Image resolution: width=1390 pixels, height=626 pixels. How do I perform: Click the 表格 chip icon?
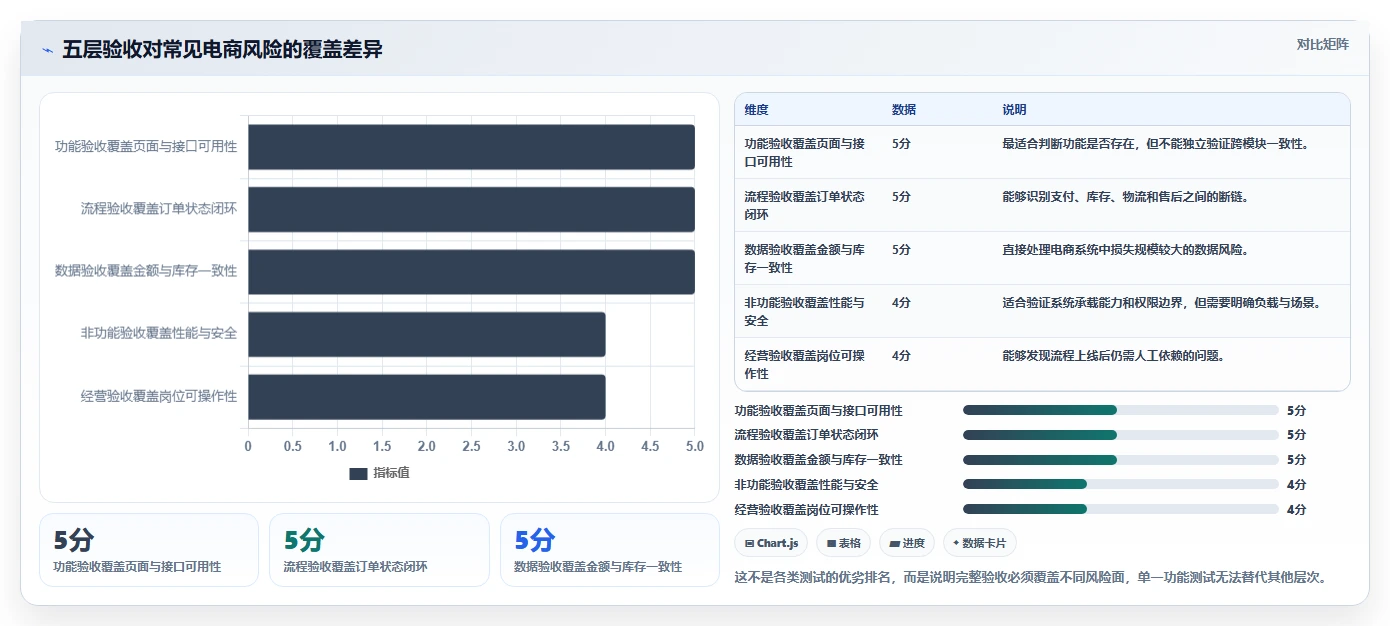click(x=831, y=543)
